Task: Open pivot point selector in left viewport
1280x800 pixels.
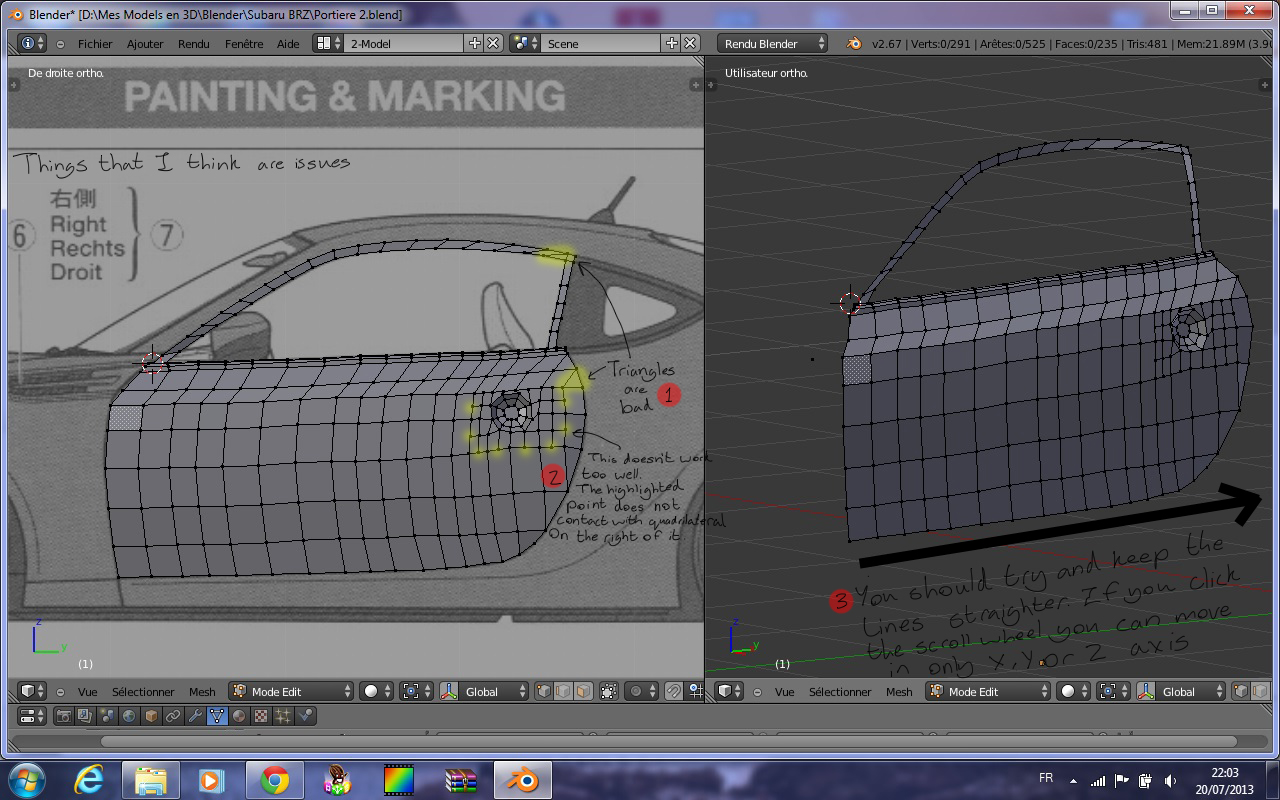Action: 415,691
